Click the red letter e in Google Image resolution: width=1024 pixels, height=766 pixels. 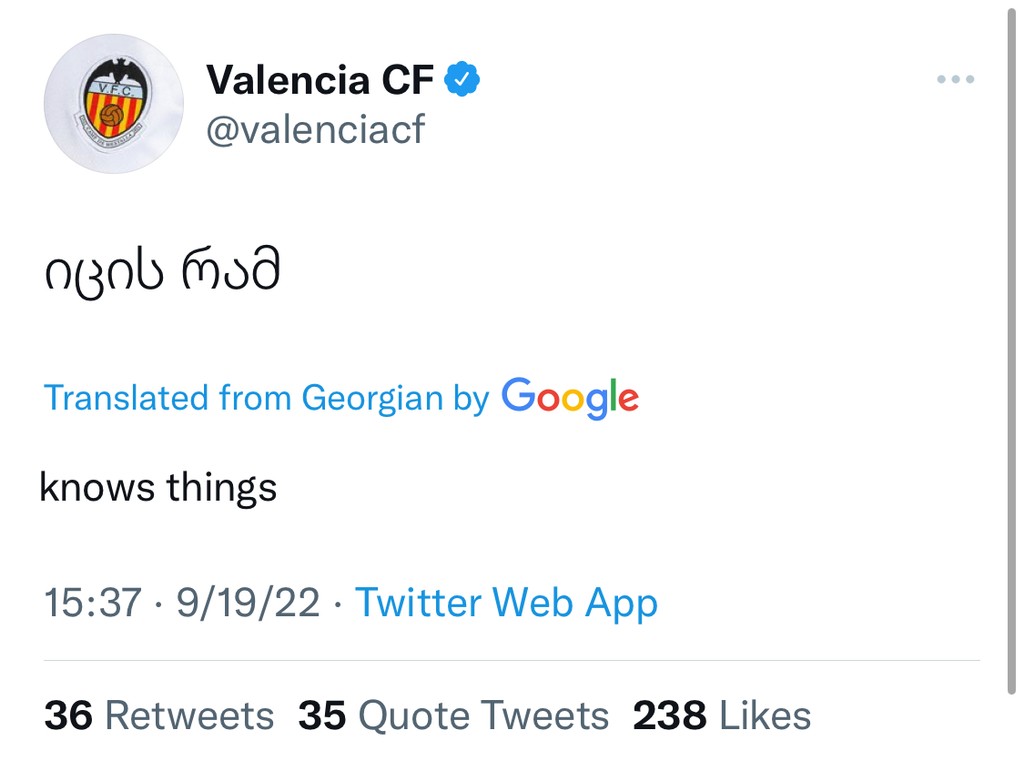click(627, 400)
